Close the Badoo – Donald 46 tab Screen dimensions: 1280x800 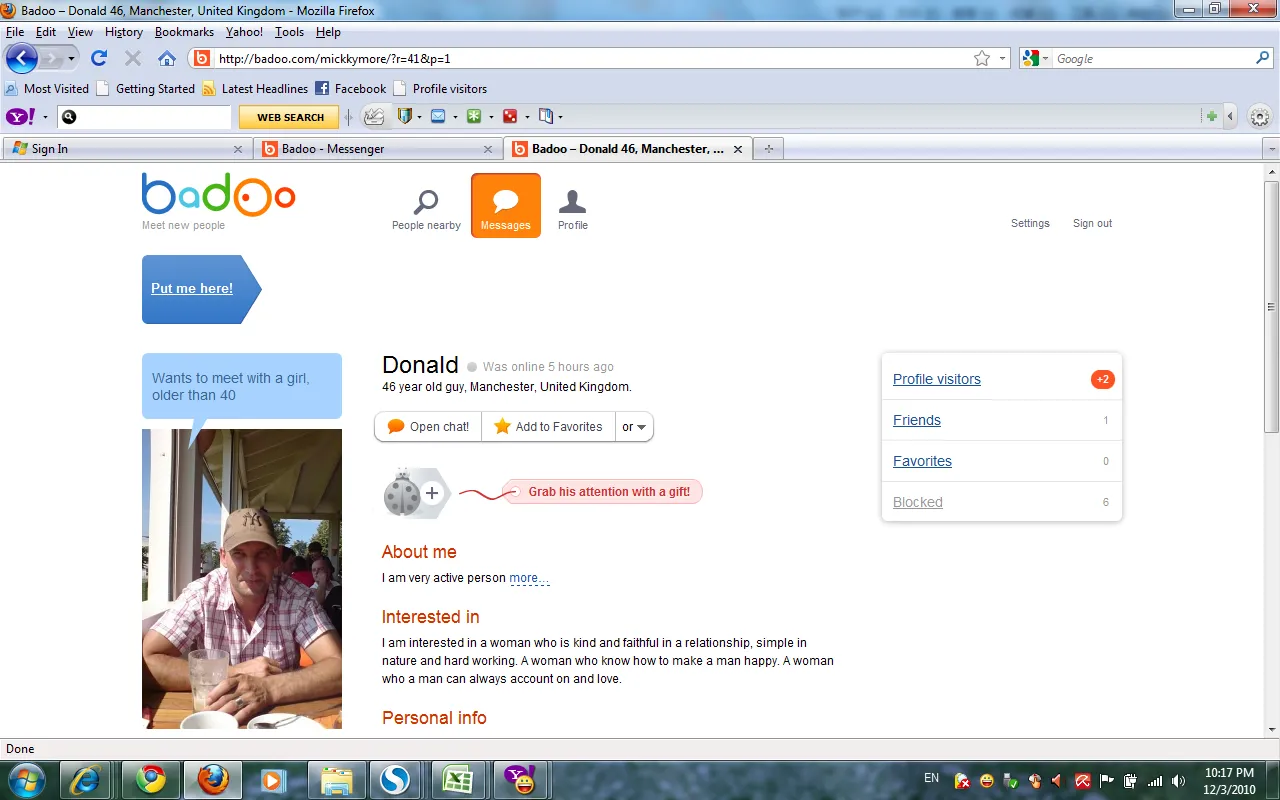pyautogui.click(x=738, y=149)
